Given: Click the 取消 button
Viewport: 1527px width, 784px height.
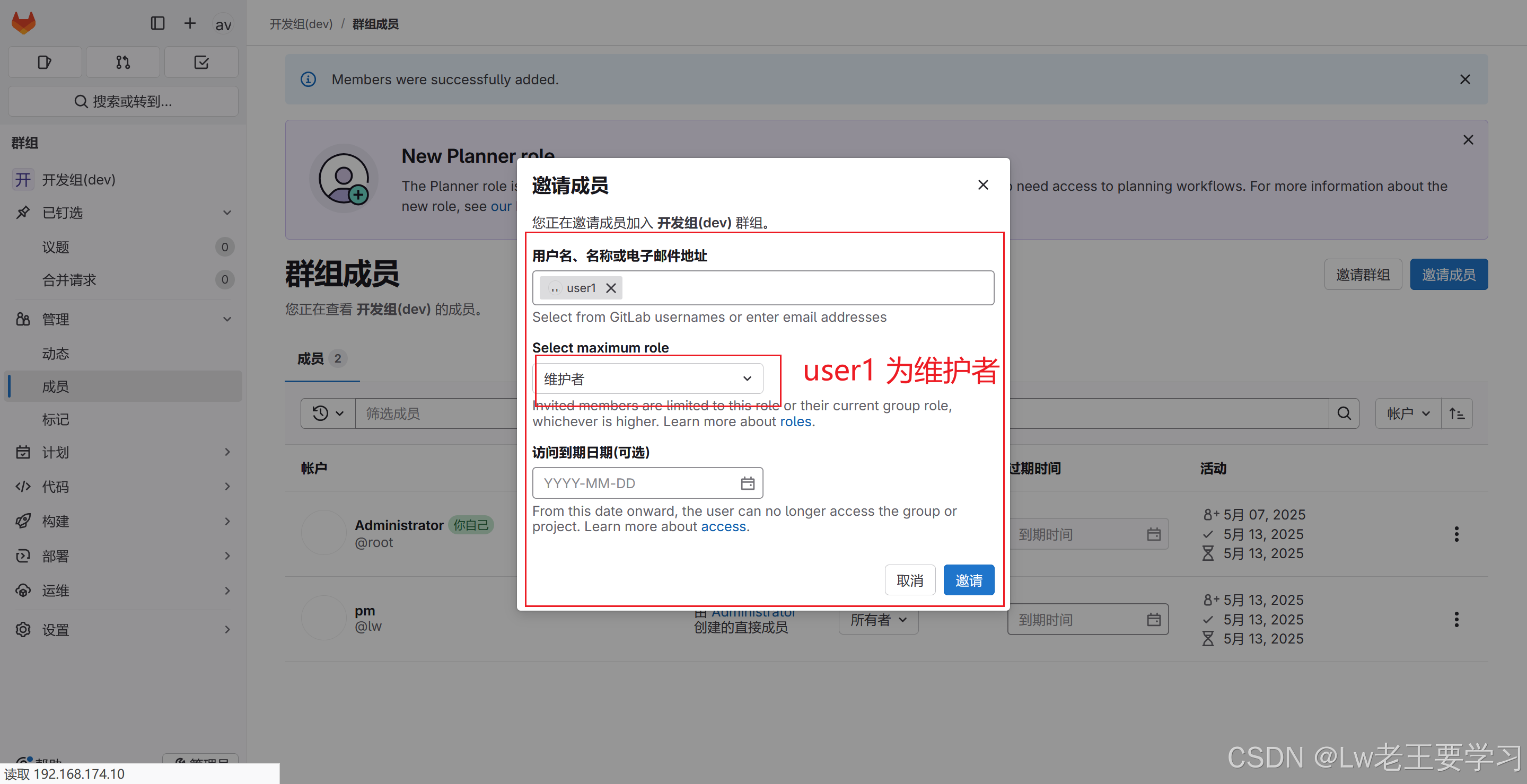Looking at the screenshot, I should (x=909, y=580).
